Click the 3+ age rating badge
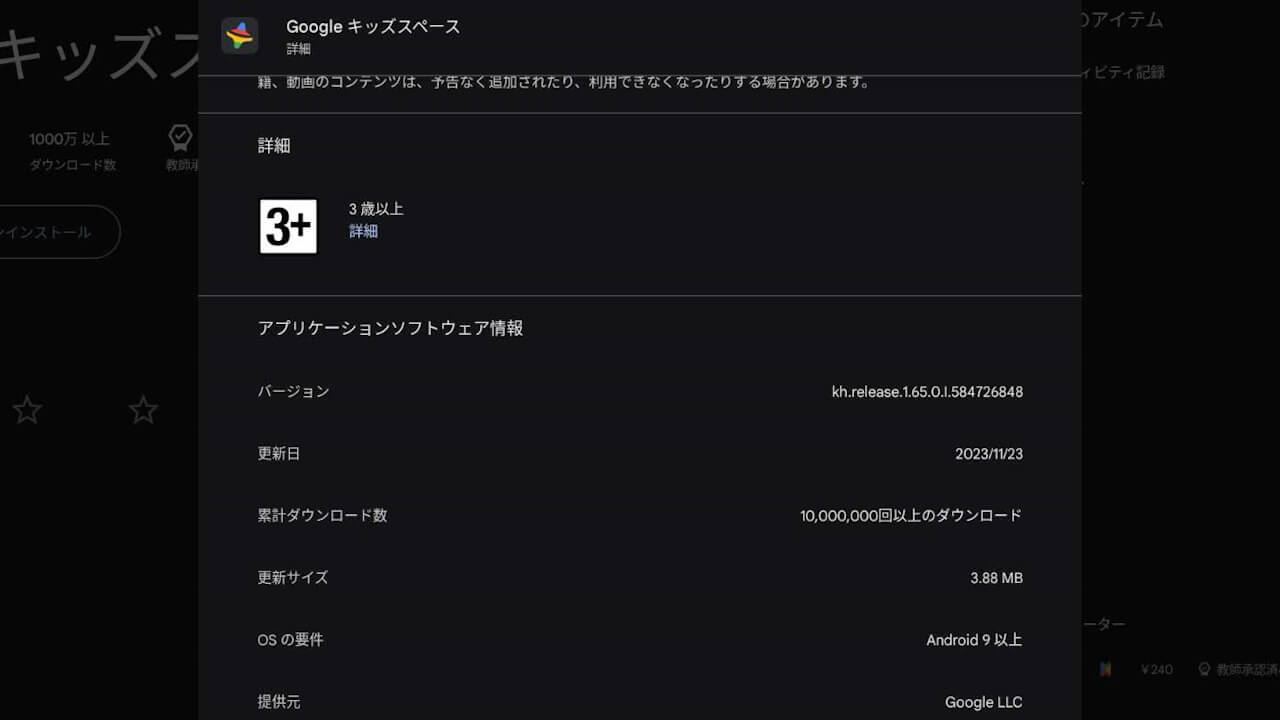The image size is (1280, 720). coord(288,226)
